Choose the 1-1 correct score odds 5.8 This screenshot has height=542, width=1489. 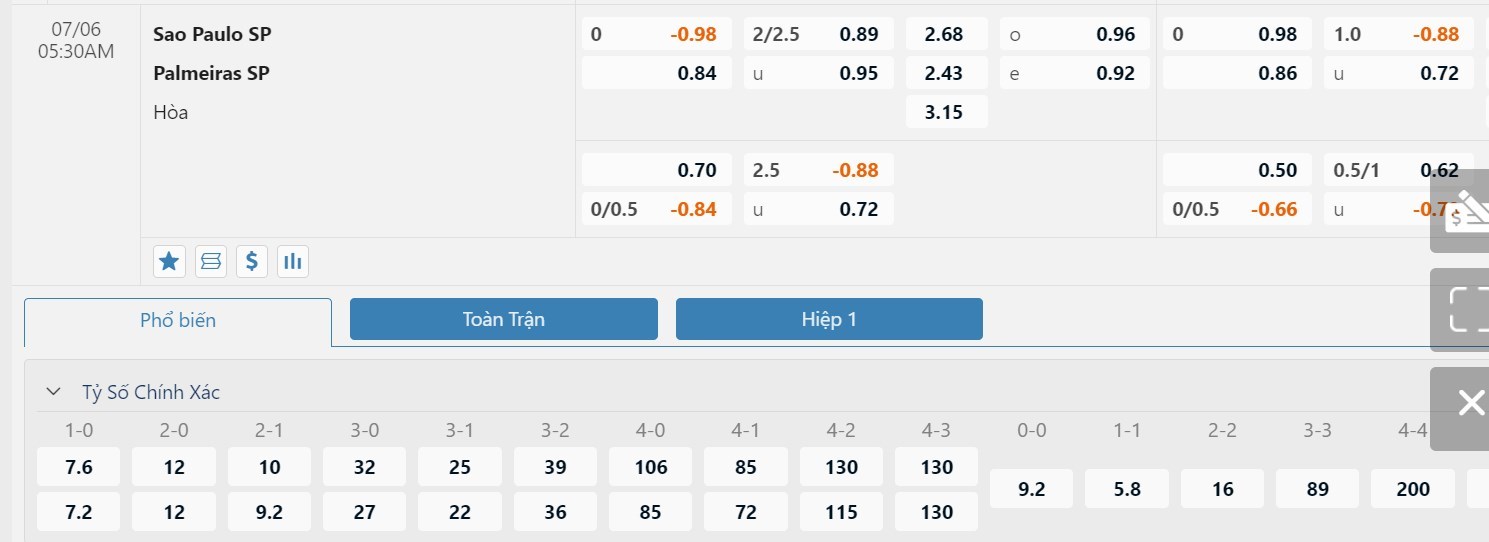point(1127,489)
